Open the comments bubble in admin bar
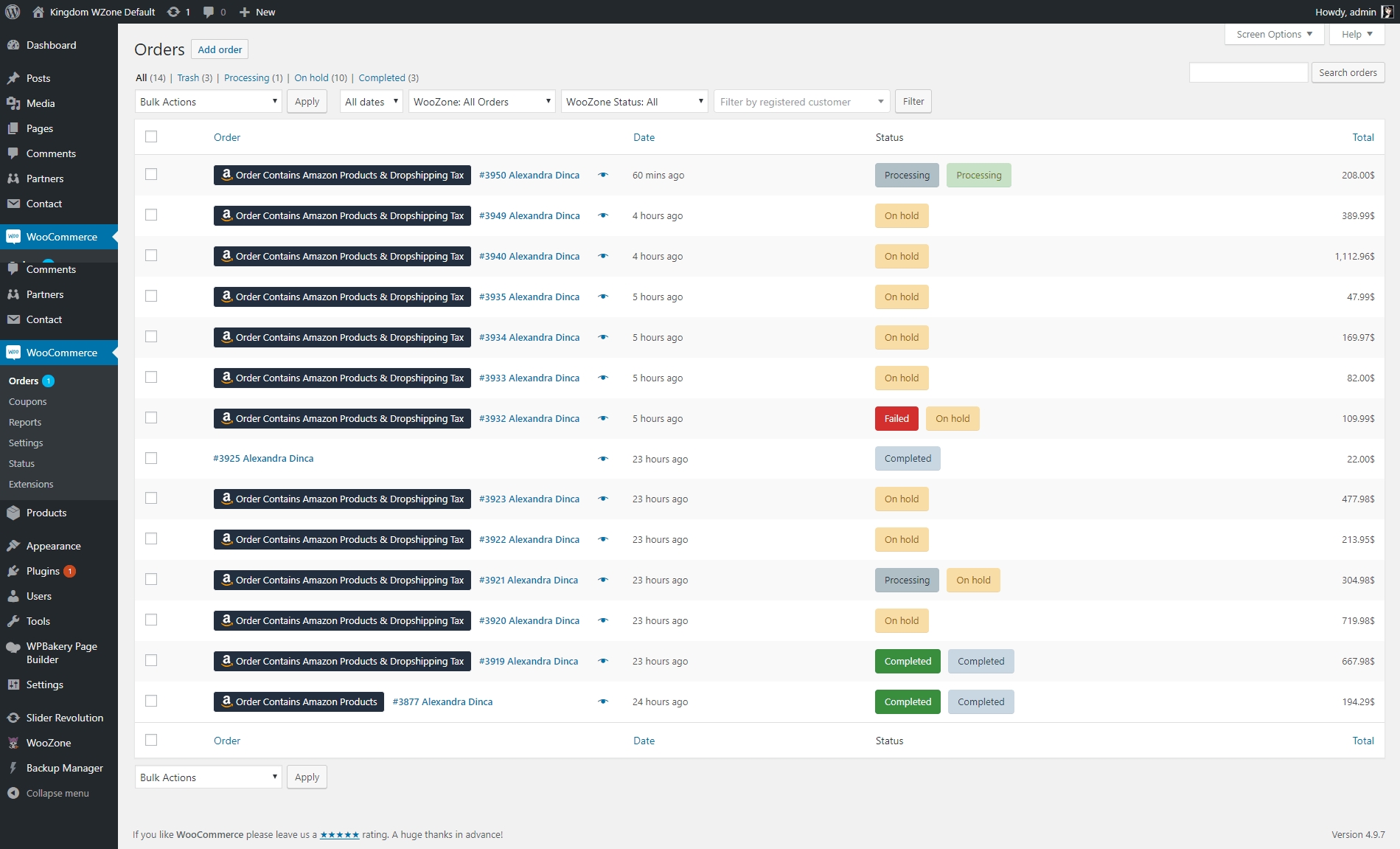 tap(209, 12)
